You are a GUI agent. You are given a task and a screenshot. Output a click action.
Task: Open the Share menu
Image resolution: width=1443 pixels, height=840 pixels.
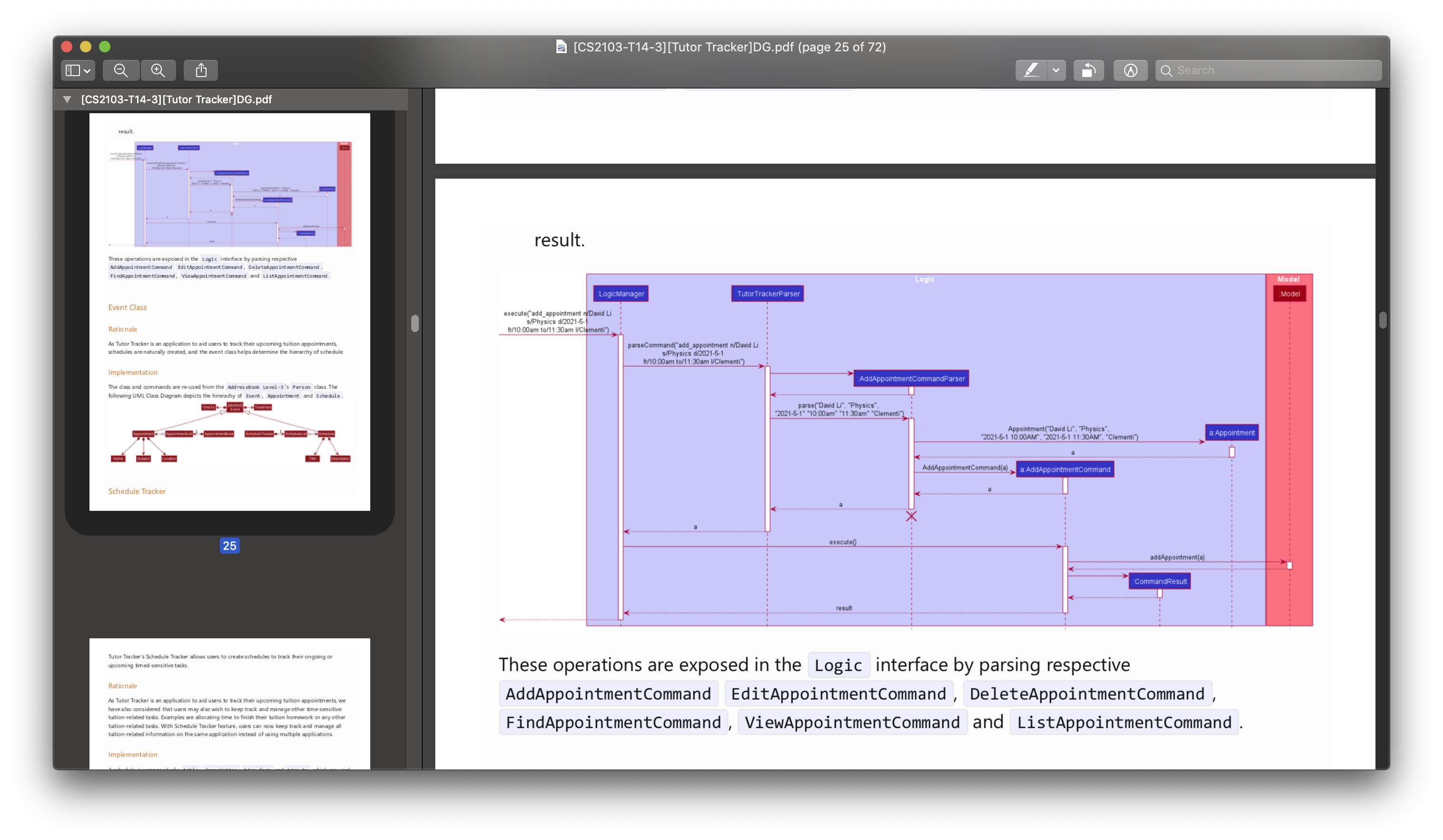201,70
